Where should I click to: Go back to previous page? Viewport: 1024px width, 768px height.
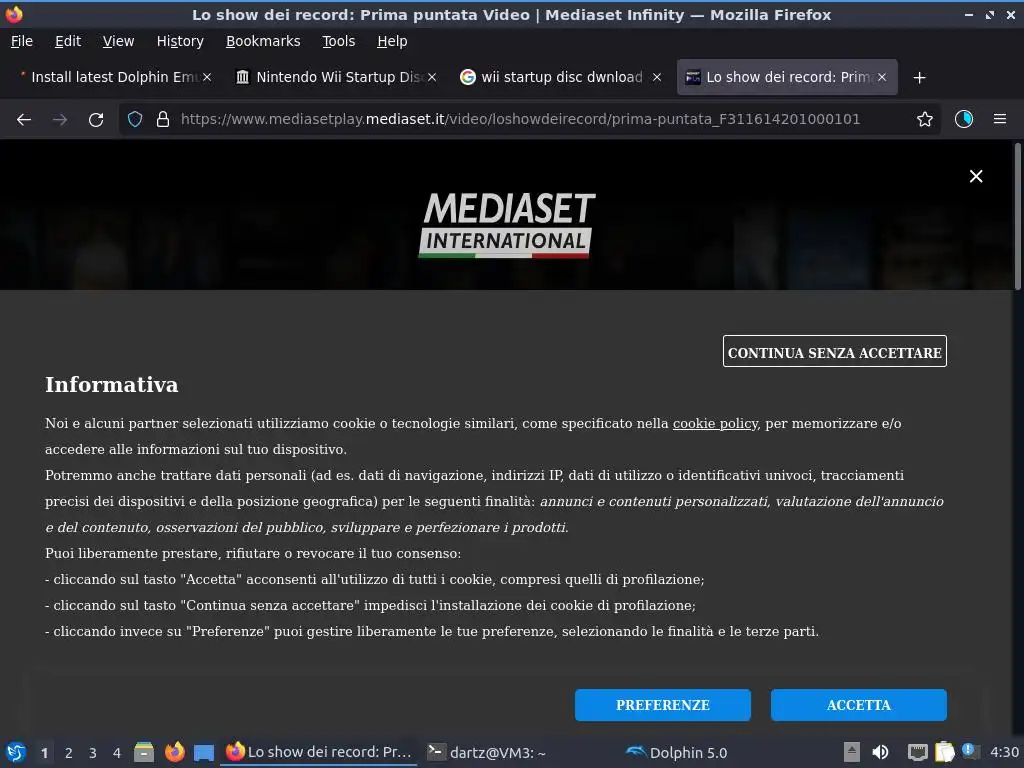point(24,120)
